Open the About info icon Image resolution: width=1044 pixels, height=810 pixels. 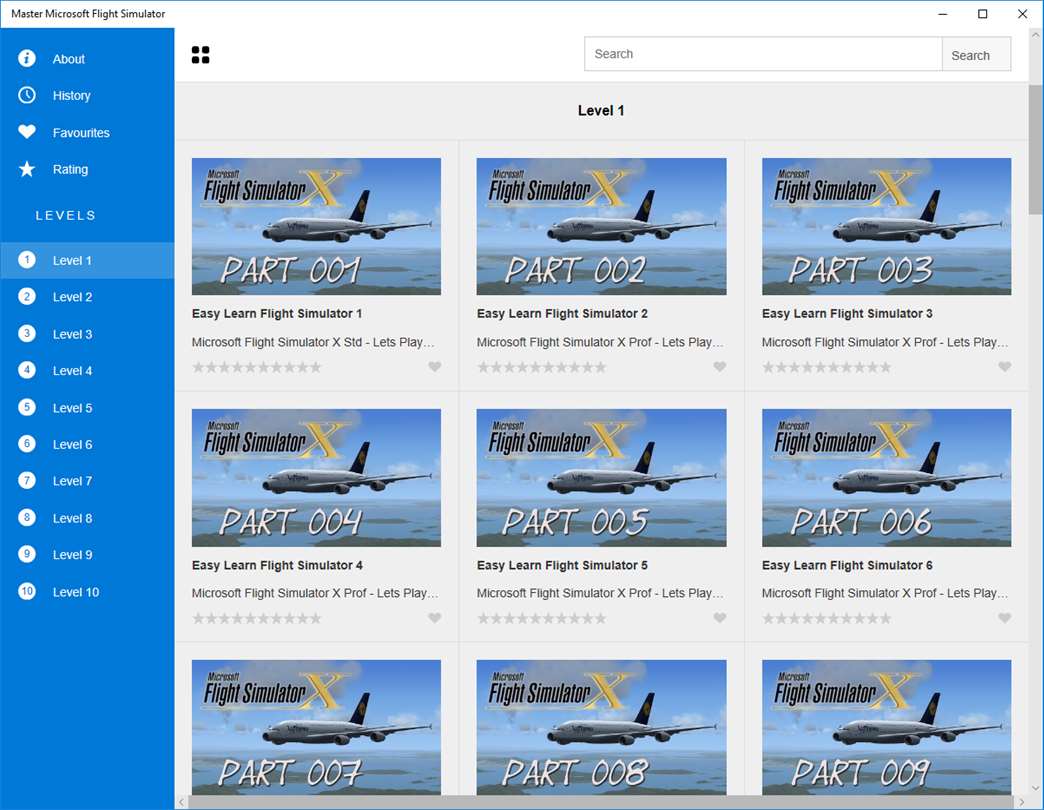point(27,59)
